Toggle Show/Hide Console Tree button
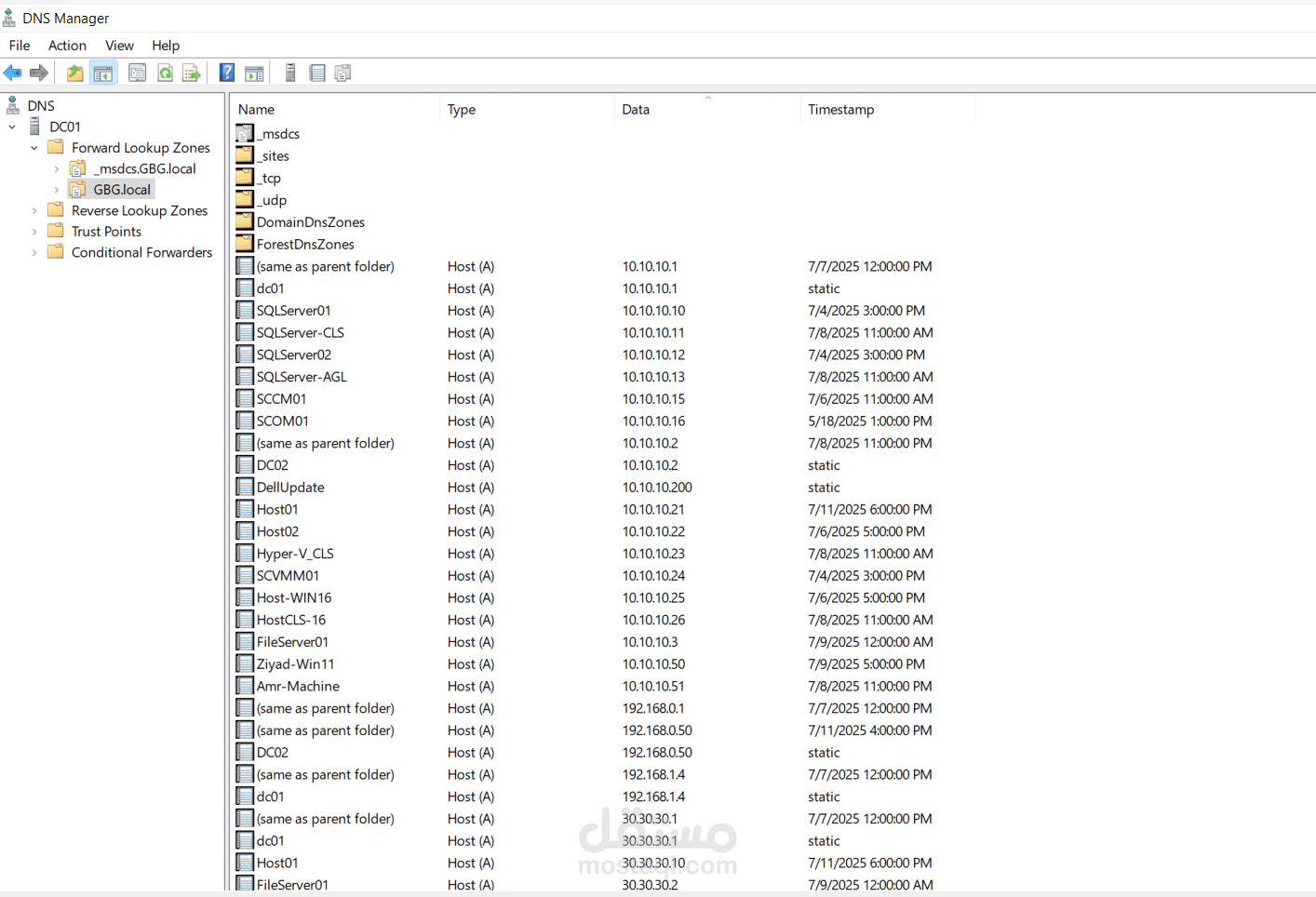Viewport: 1316px width, 897px height. [103, 73]
